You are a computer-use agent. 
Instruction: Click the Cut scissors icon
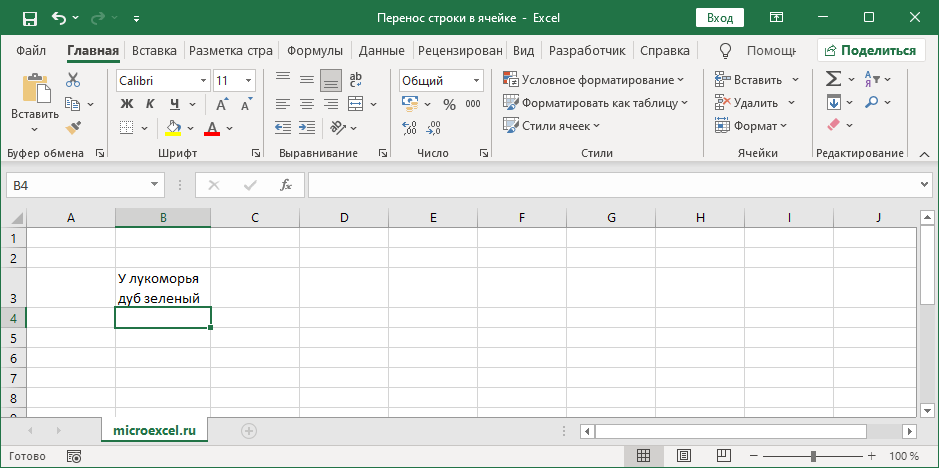click(x=73, y=80)
